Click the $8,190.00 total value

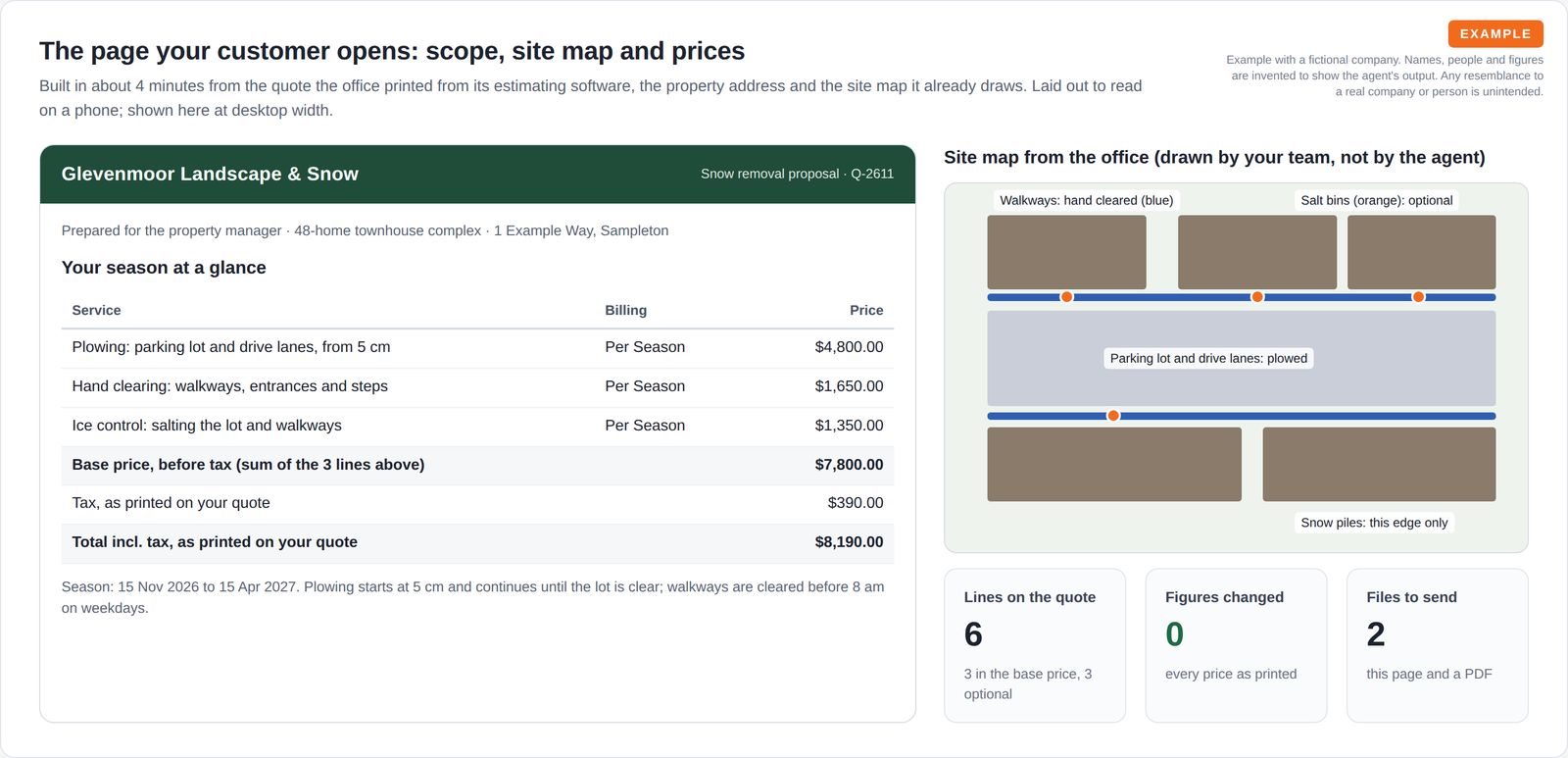click(x=849, y=542)
